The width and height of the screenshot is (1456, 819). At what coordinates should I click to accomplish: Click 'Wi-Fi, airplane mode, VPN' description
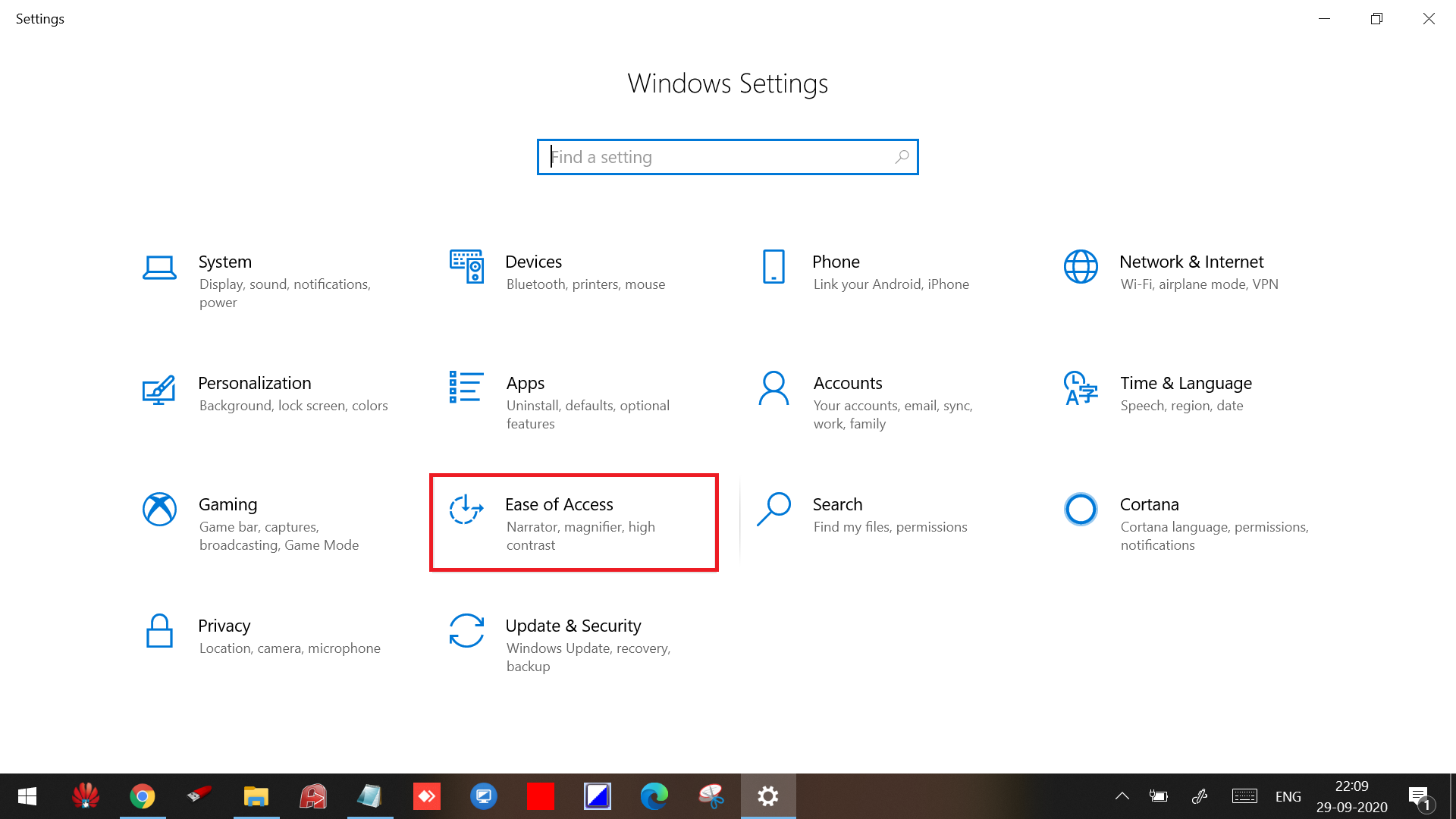click(x=1199, y=284)
